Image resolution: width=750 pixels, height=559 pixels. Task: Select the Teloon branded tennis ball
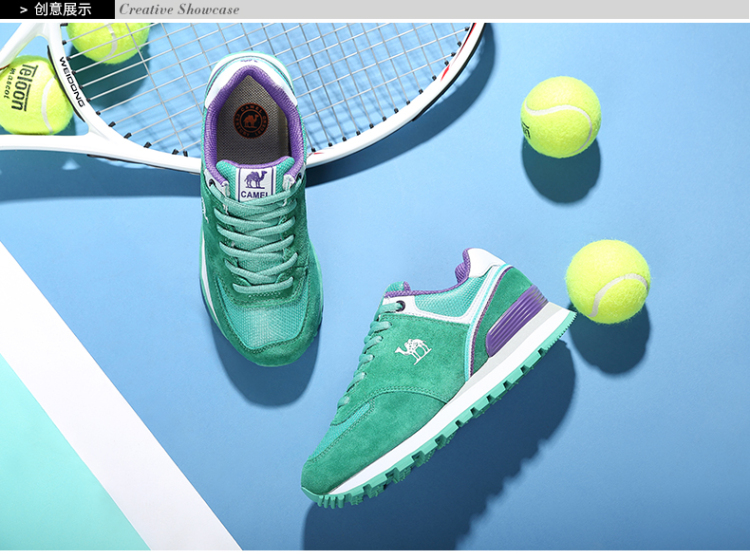pos(34,95)
